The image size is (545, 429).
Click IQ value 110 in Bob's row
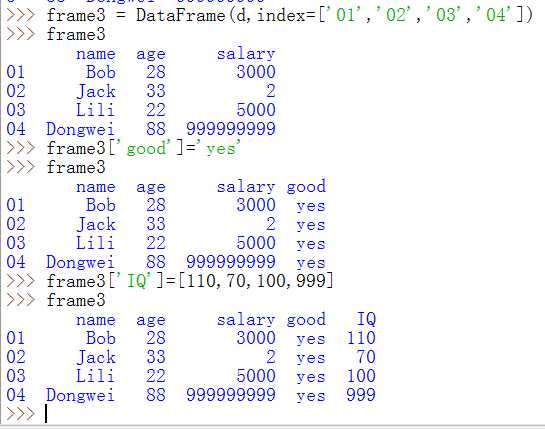click(361, 338)
